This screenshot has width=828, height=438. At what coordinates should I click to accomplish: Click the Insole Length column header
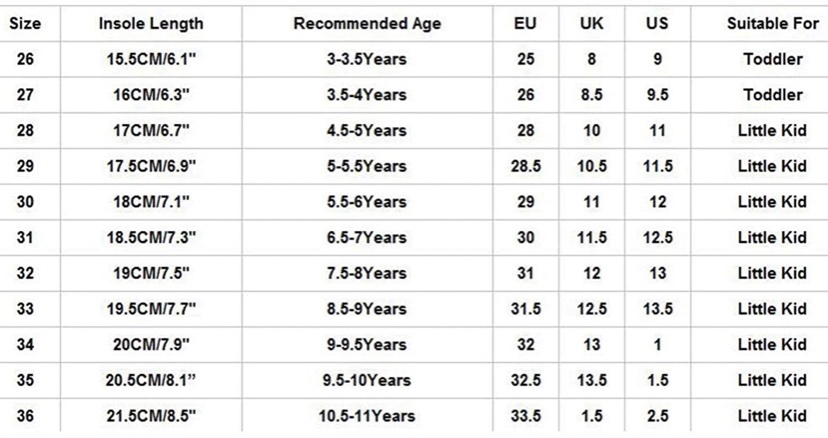pos(151,24)
